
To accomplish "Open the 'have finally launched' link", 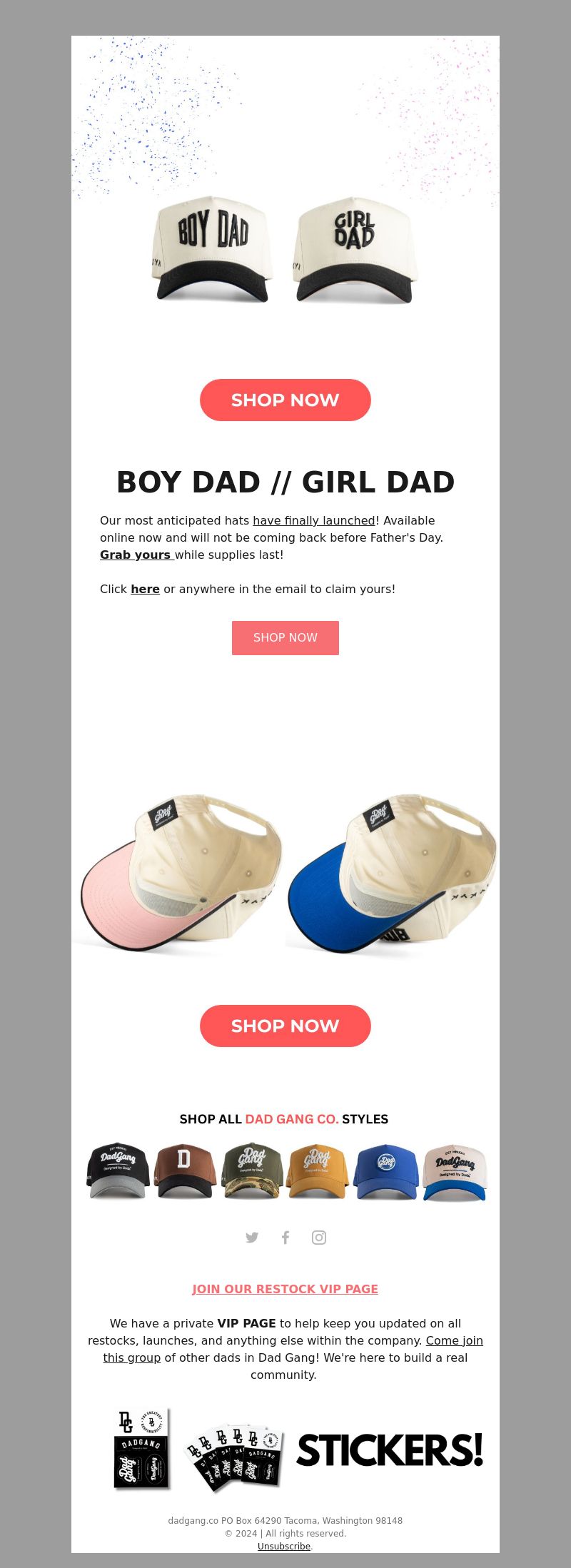I will 314,520.
